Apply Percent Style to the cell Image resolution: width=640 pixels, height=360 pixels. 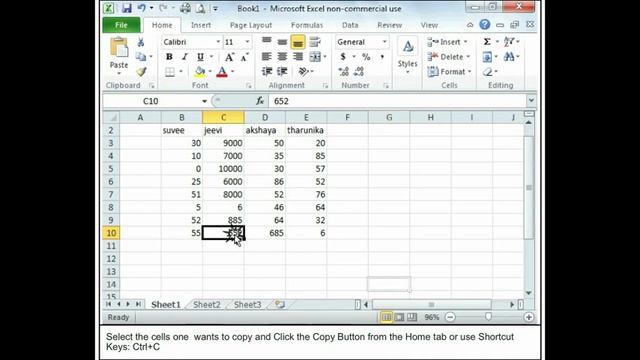pos(366,57)
